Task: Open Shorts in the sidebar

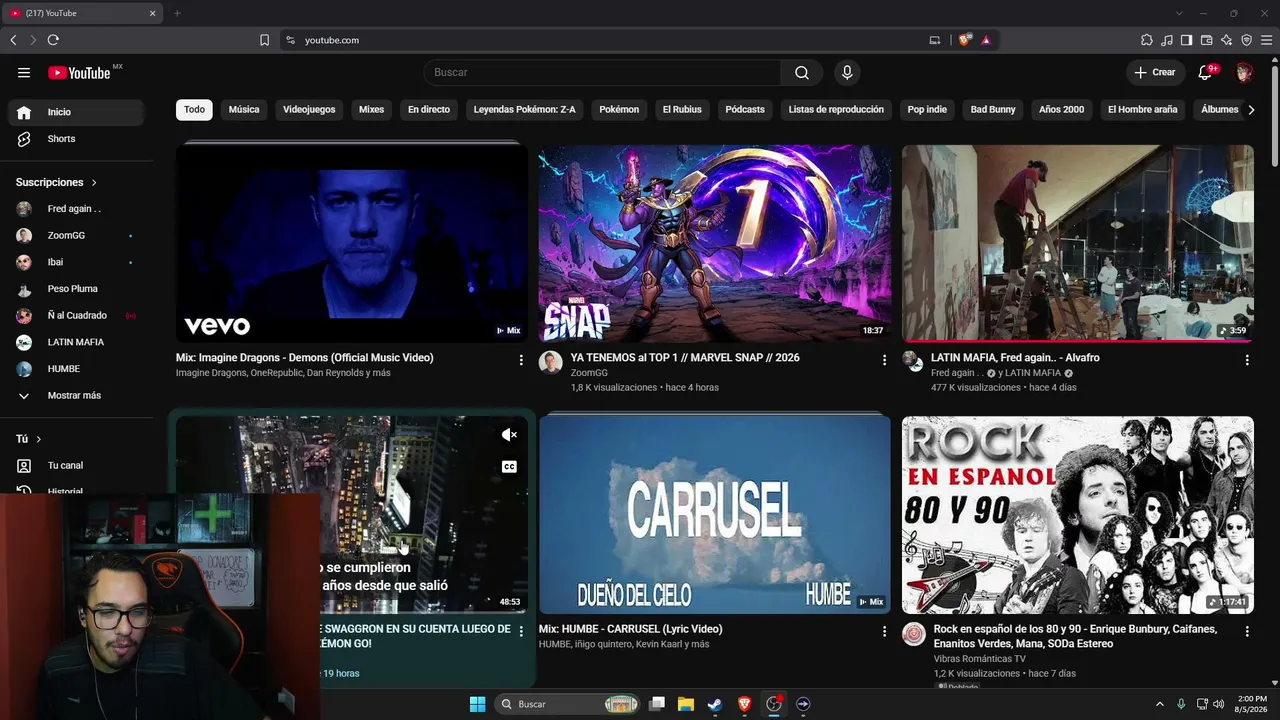Action: coord(76,139)
